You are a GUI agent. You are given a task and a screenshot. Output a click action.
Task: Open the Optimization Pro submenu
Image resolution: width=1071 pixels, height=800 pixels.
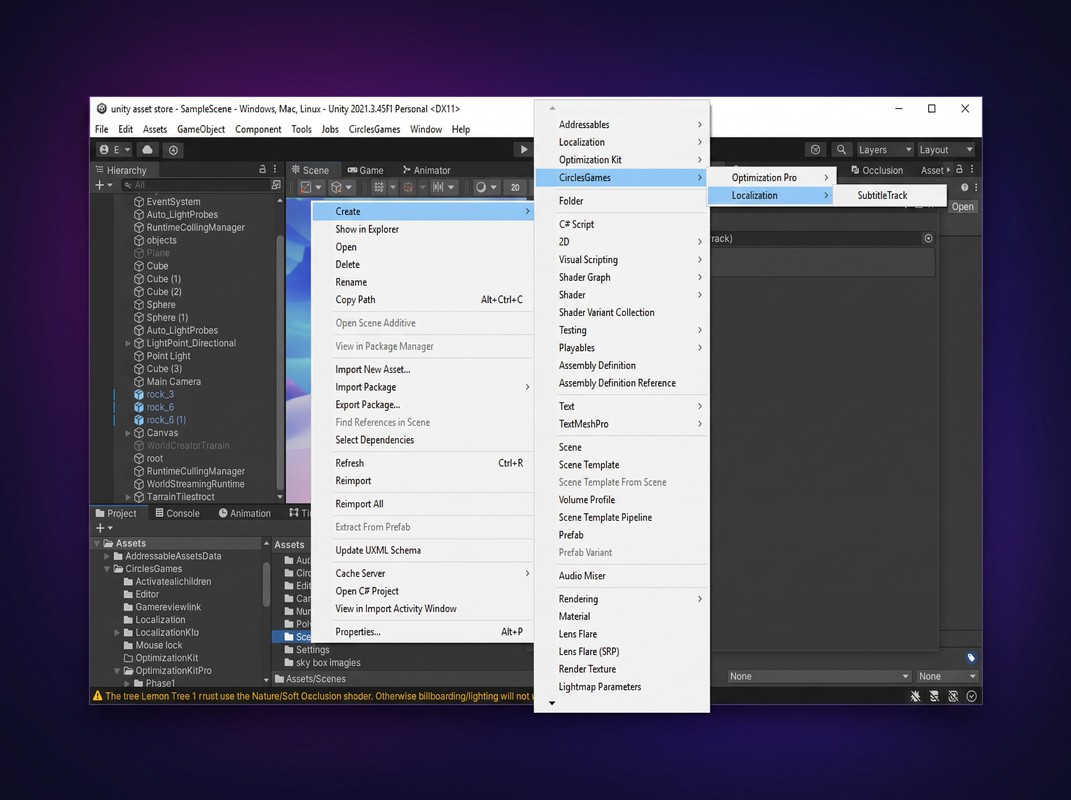[770, 178]
